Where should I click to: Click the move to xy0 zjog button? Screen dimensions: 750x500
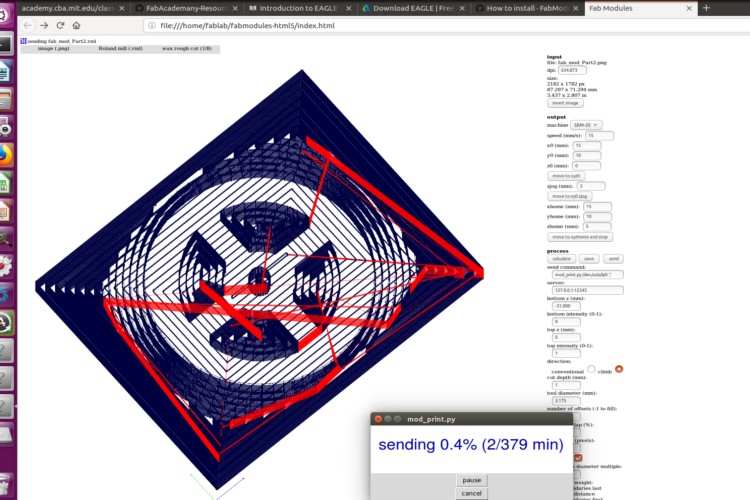569,196
